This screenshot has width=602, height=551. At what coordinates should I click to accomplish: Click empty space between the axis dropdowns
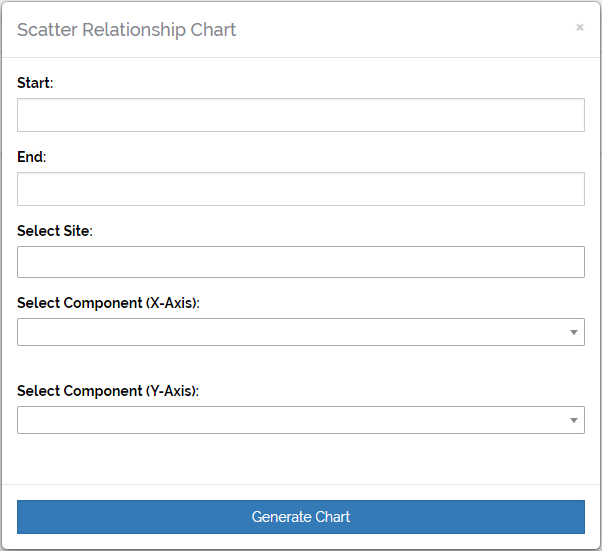pos(300,364)
